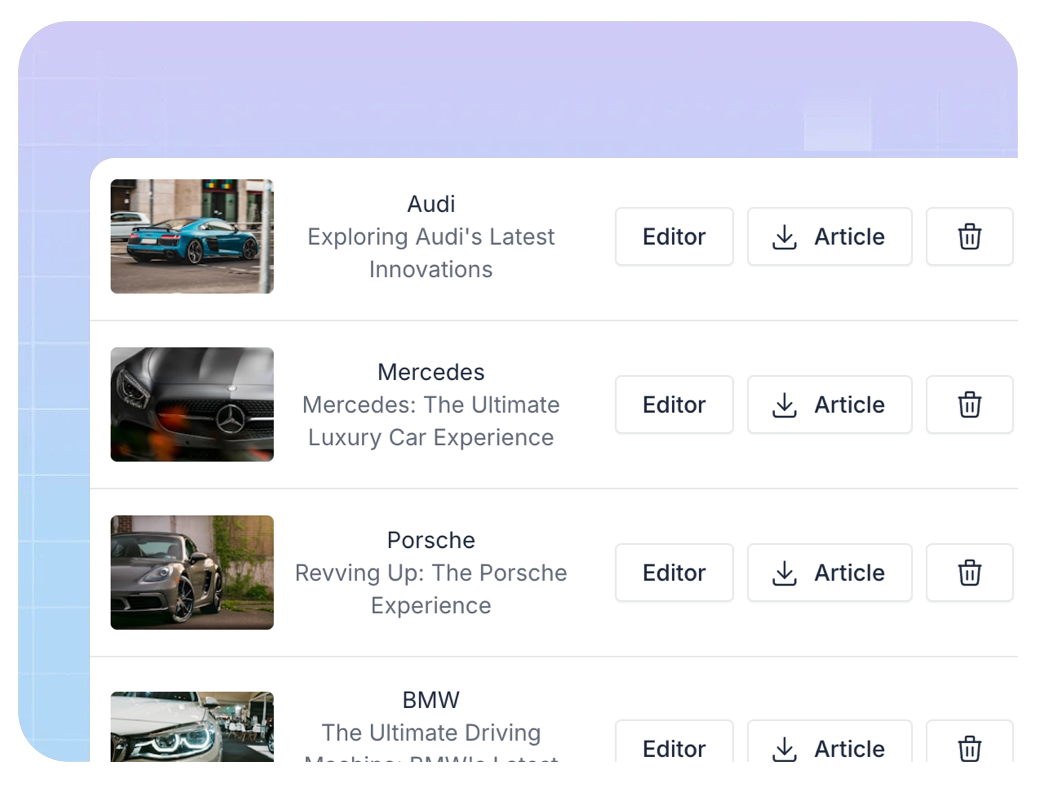Click the trash icon in Mercedes row

[x=969, y=405]
